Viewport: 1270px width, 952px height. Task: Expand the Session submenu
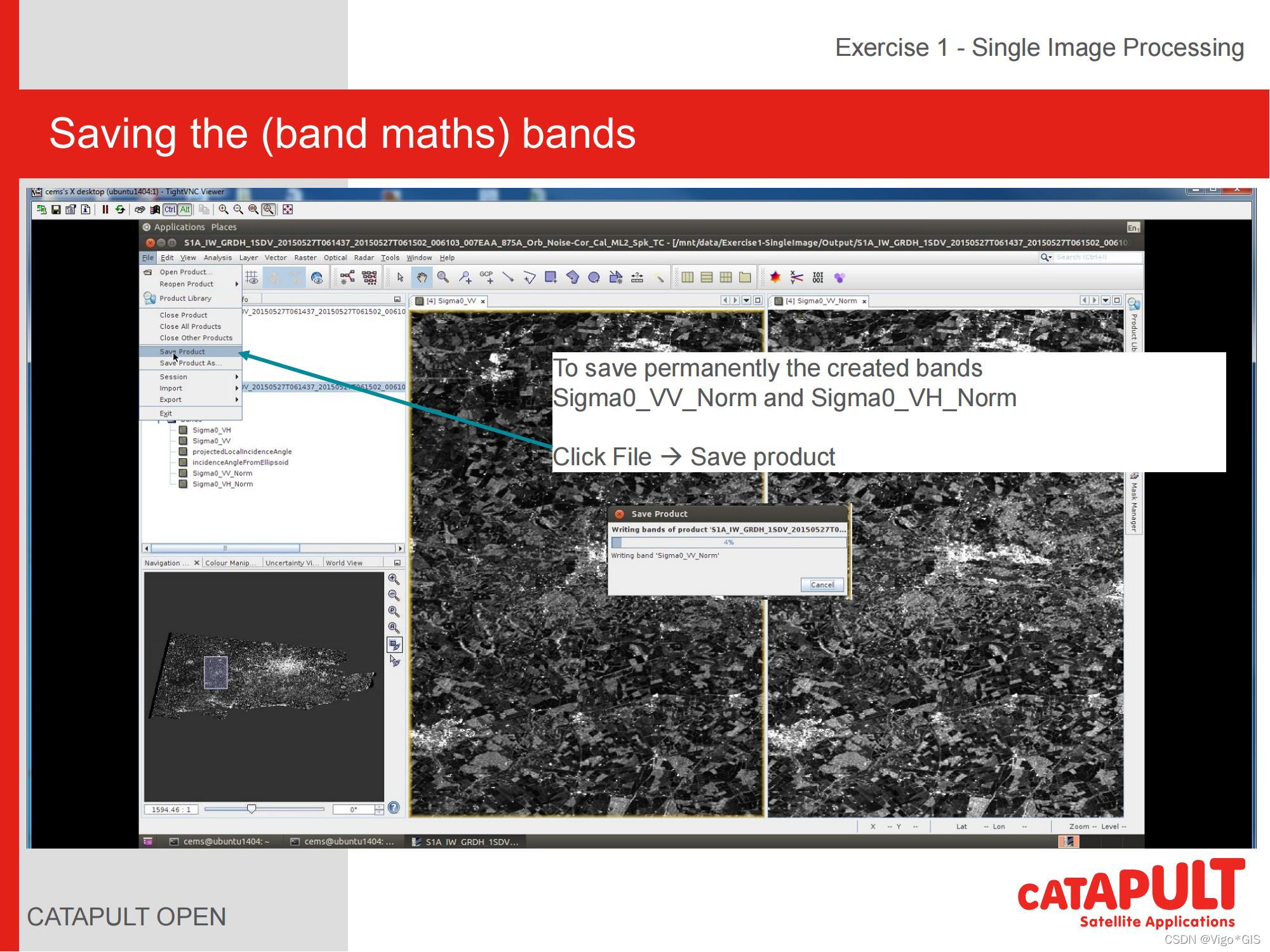point(190,376)
